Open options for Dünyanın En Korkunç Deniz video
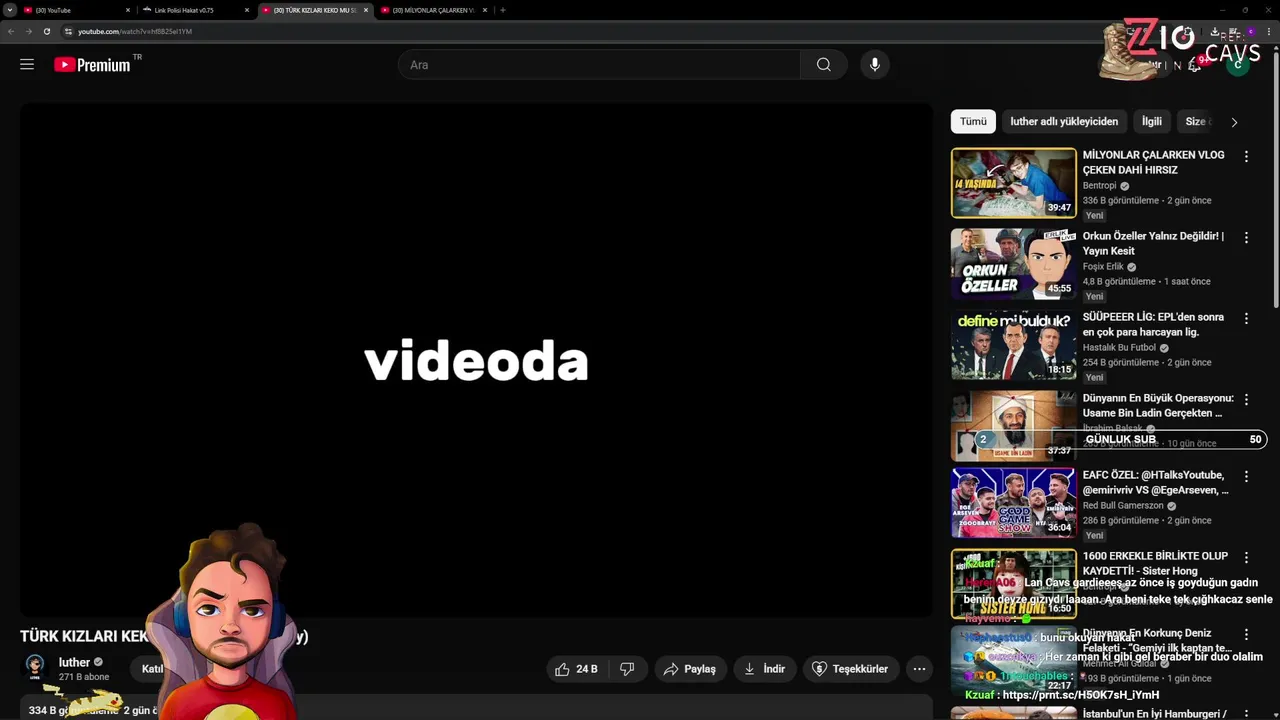 [1246, 635]
